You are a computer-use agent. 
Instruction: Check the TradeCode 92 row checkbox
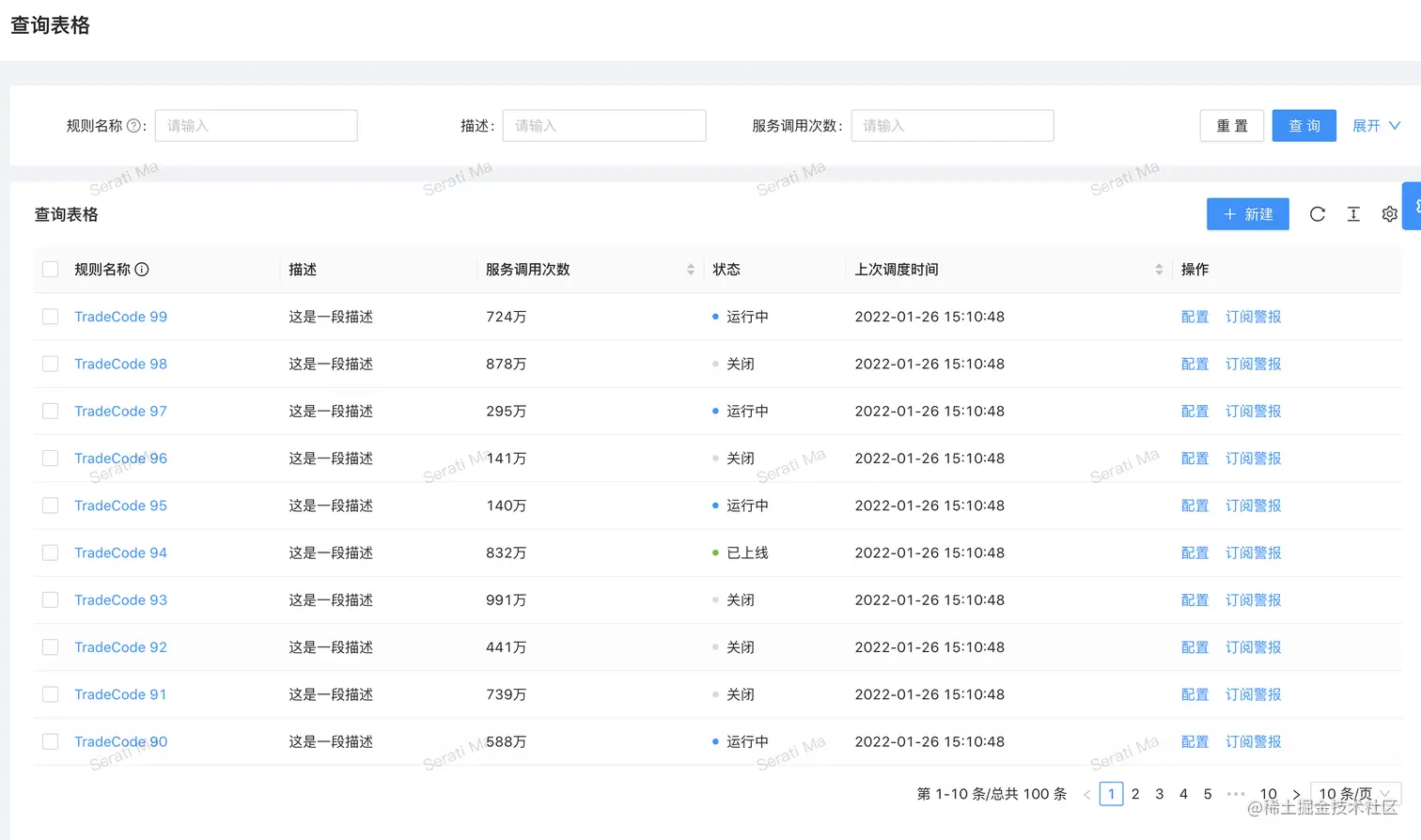(51, 647)
